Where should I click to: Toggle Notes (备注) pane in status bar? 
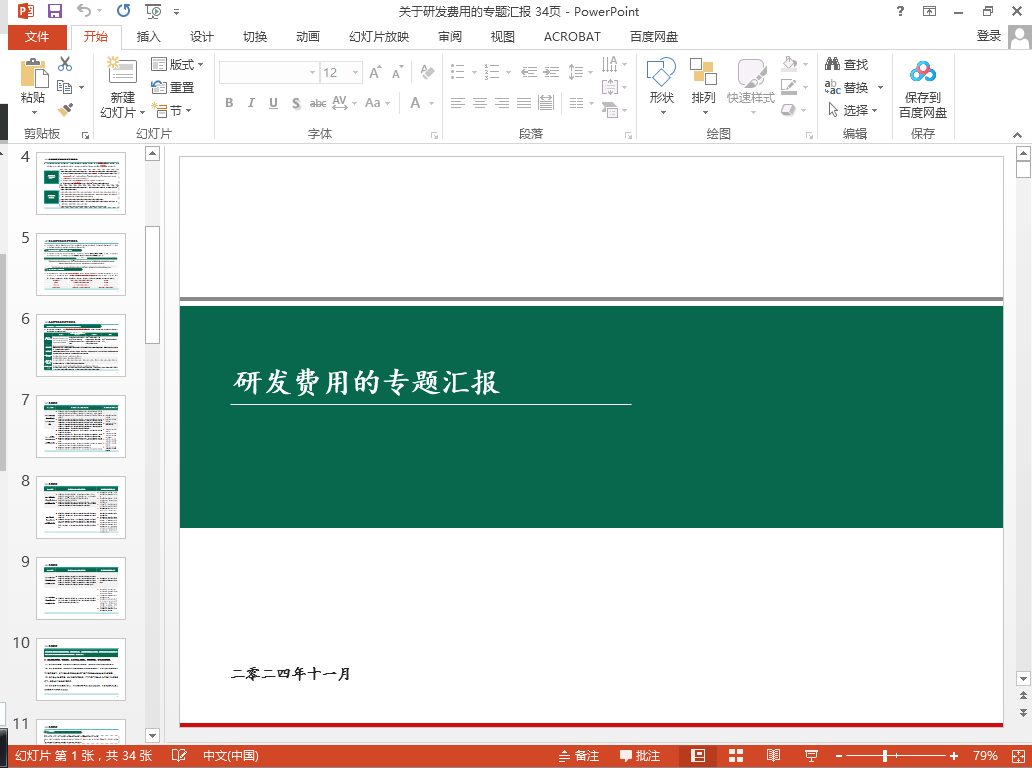pos(579,755)
